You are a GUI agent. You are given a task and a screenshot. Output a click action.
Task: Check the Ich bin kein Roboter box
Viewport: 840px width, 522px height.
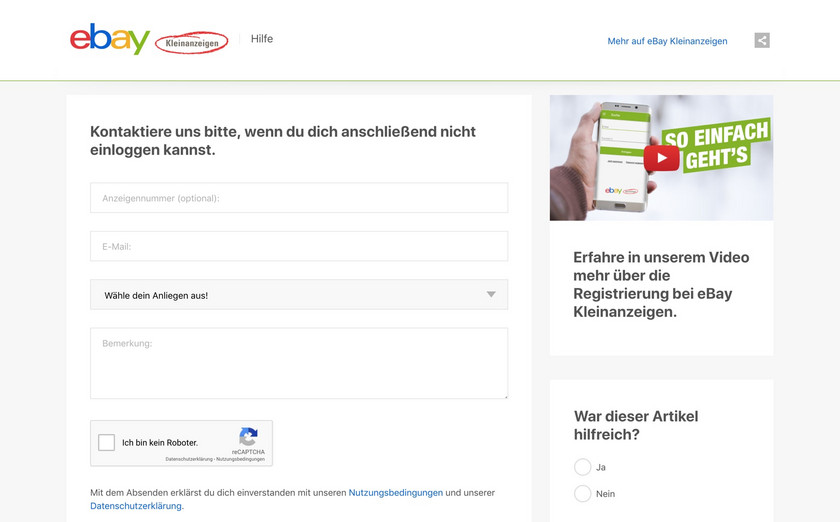pos(107,443)
